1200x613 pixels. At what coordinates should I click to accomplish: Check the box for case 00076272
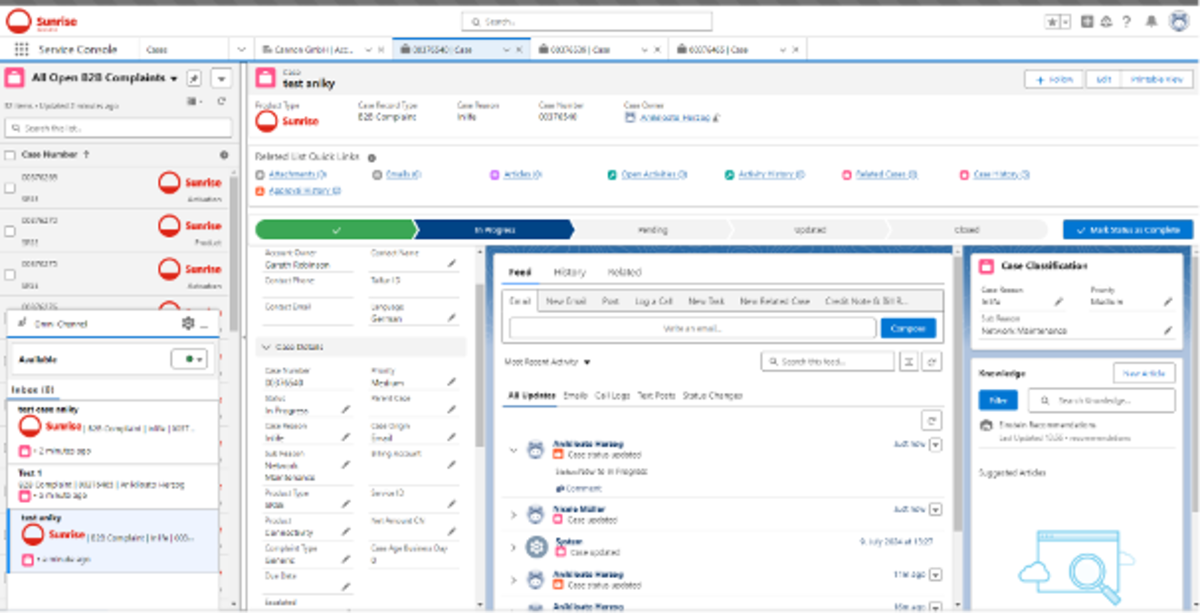pyautogui.click(x=10, y=231)
